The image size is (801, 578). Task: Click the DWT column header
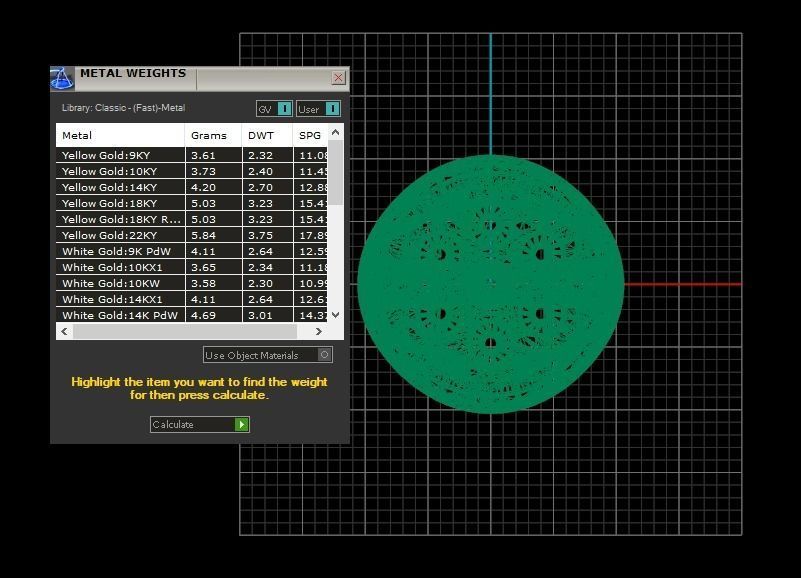268,135
